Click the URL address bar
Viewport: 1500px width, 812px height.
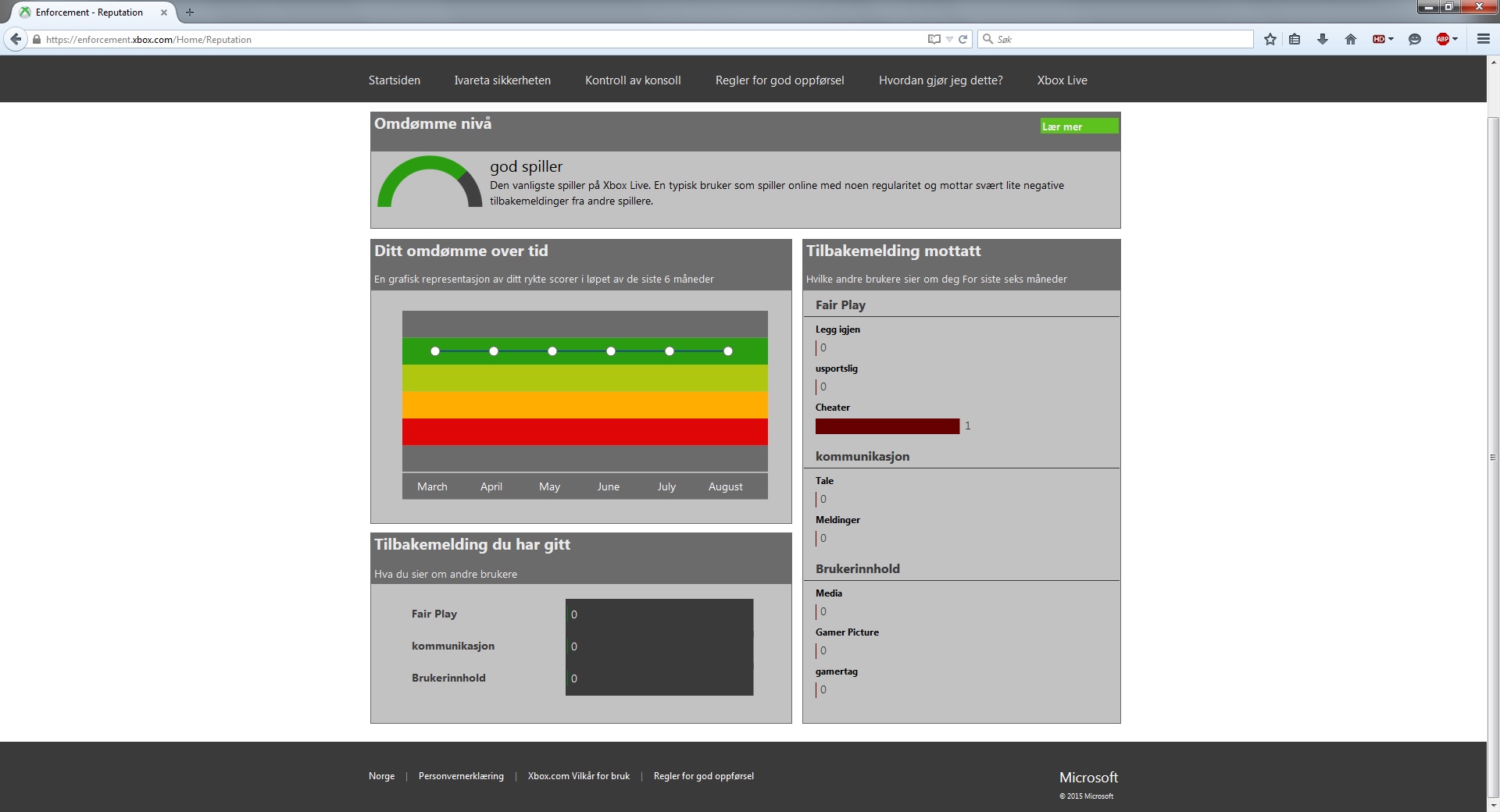click(x=484, y=39)
